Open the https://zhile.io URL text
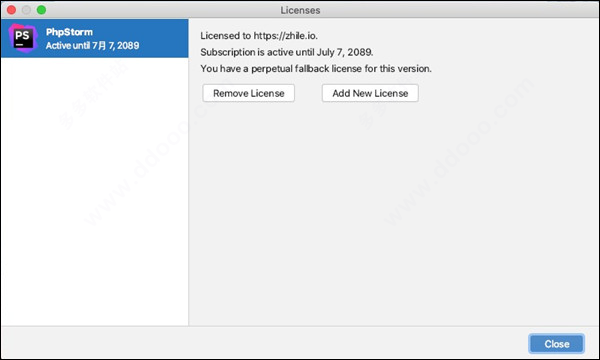Screen dimensions: 600x360 point(285,36)
